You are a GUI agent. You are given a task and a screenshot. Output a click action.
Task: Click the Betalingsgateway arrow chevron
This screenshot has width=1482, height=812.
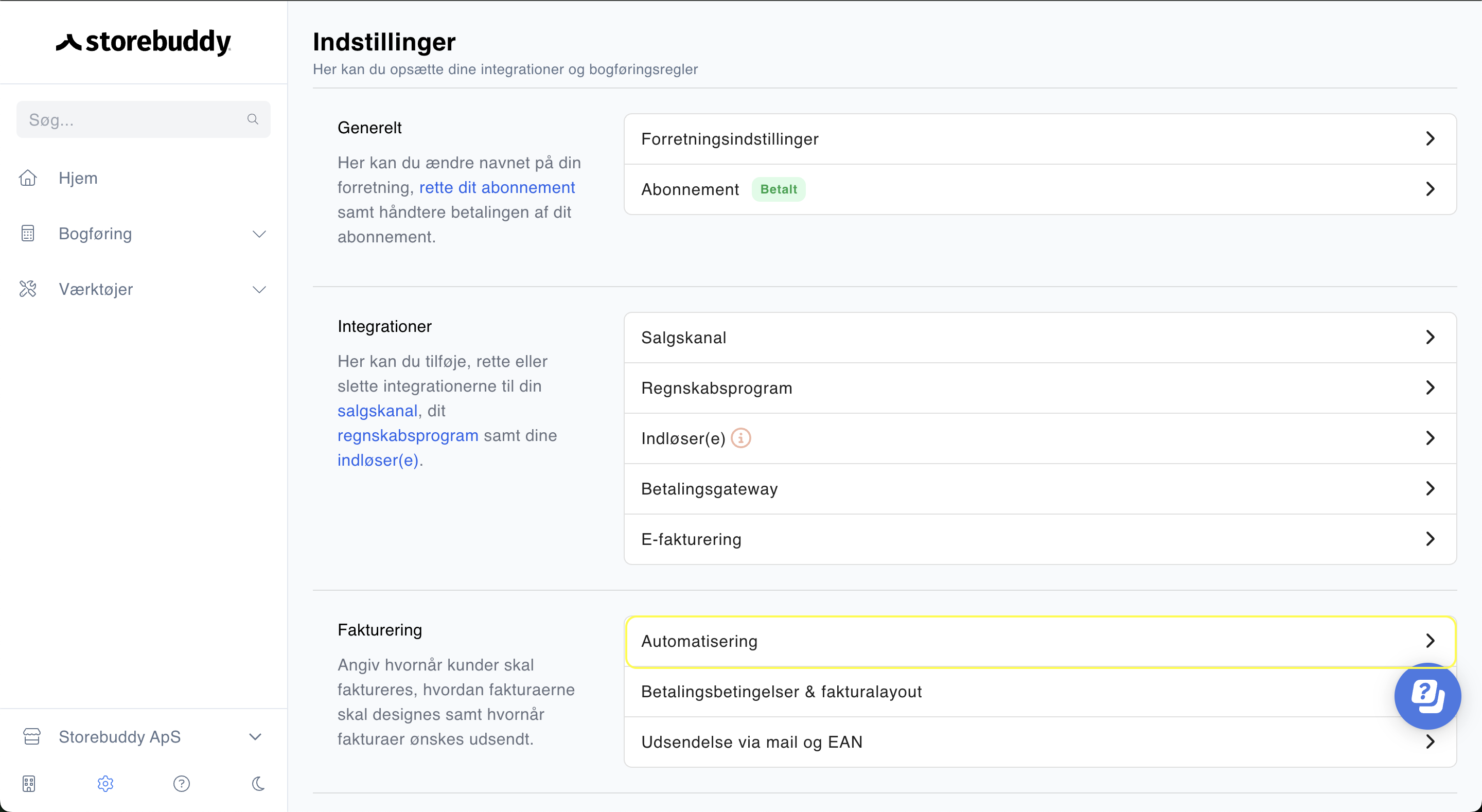tap(1430, 488)
